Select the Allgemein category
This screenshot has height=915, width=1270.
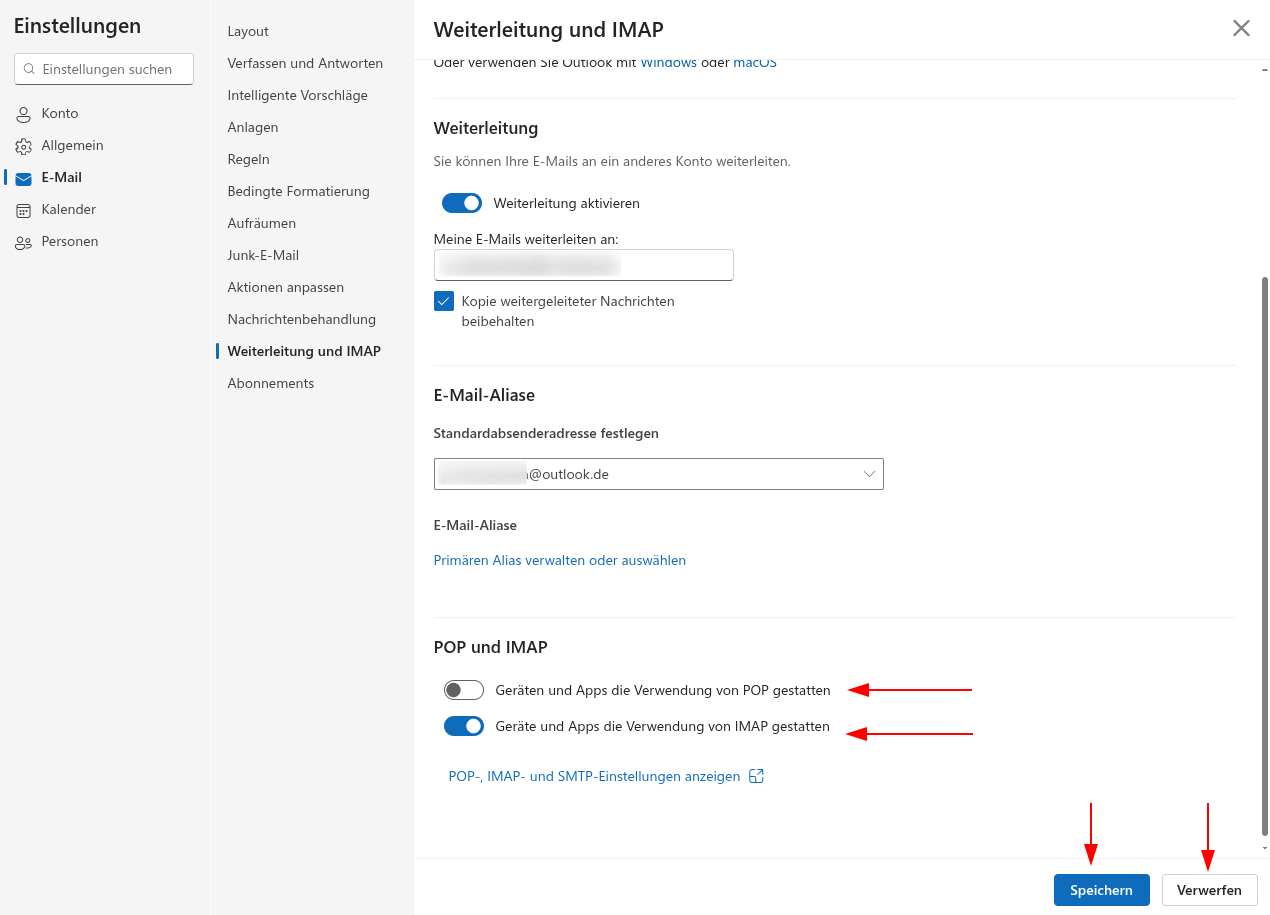[x=72, y=145]
